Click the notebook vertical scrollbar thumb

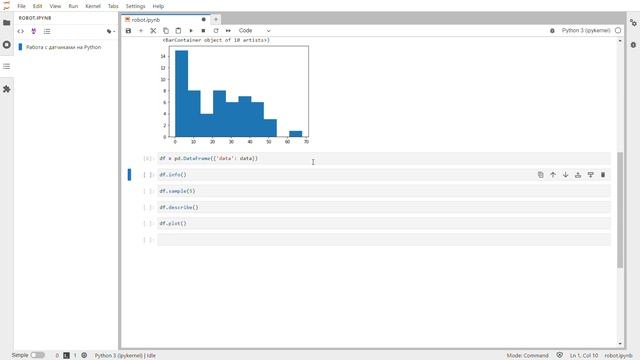tap(620, 210)
